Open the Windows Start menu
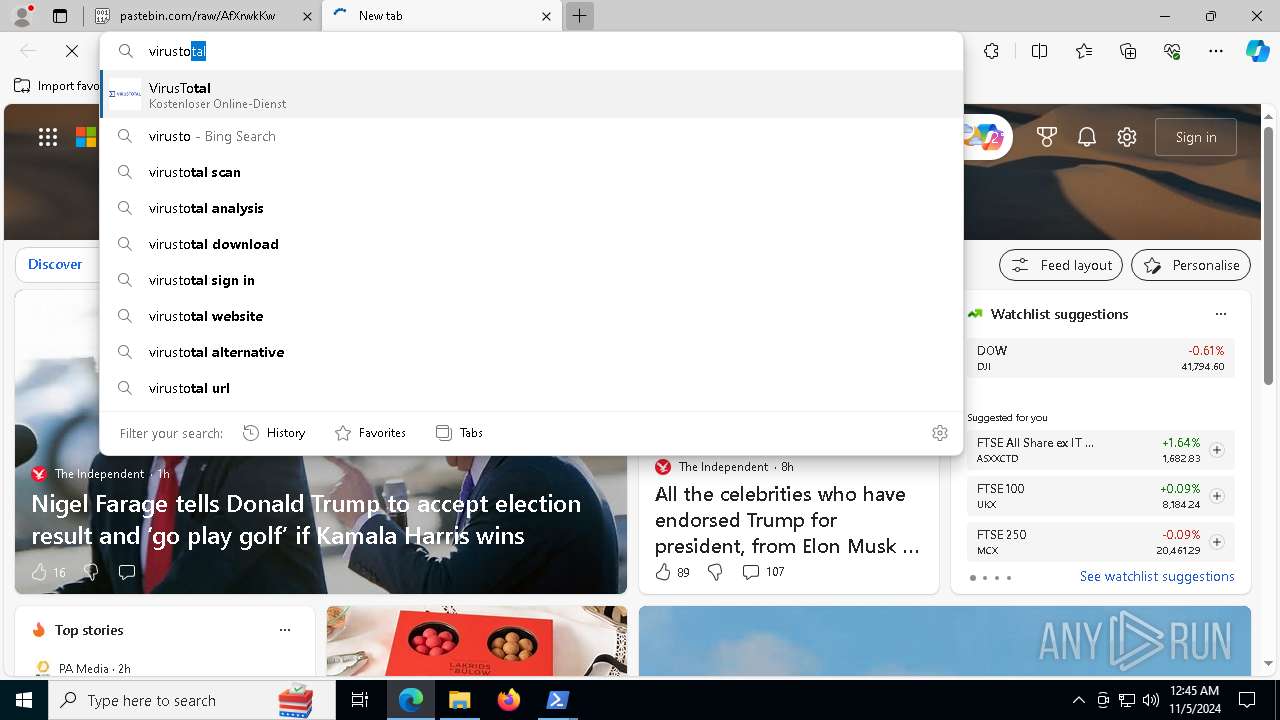 click(x=24, y=700)
